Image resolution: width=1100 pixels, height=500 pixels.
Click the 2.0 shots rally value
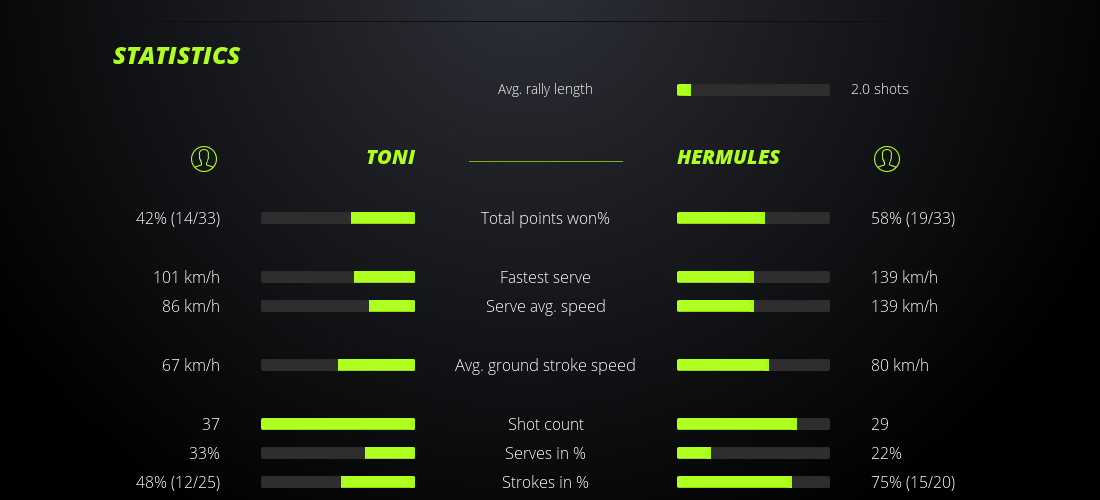[x=880, y=89]
